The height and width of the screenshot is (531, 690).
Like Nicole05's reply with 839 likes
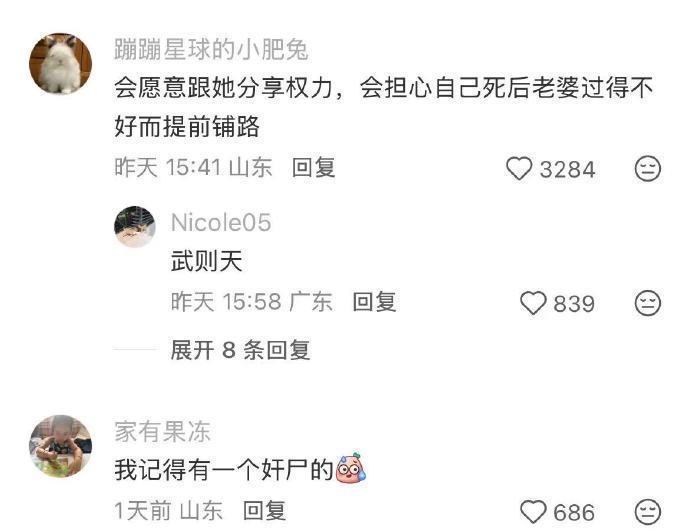(x=533, y=303)
